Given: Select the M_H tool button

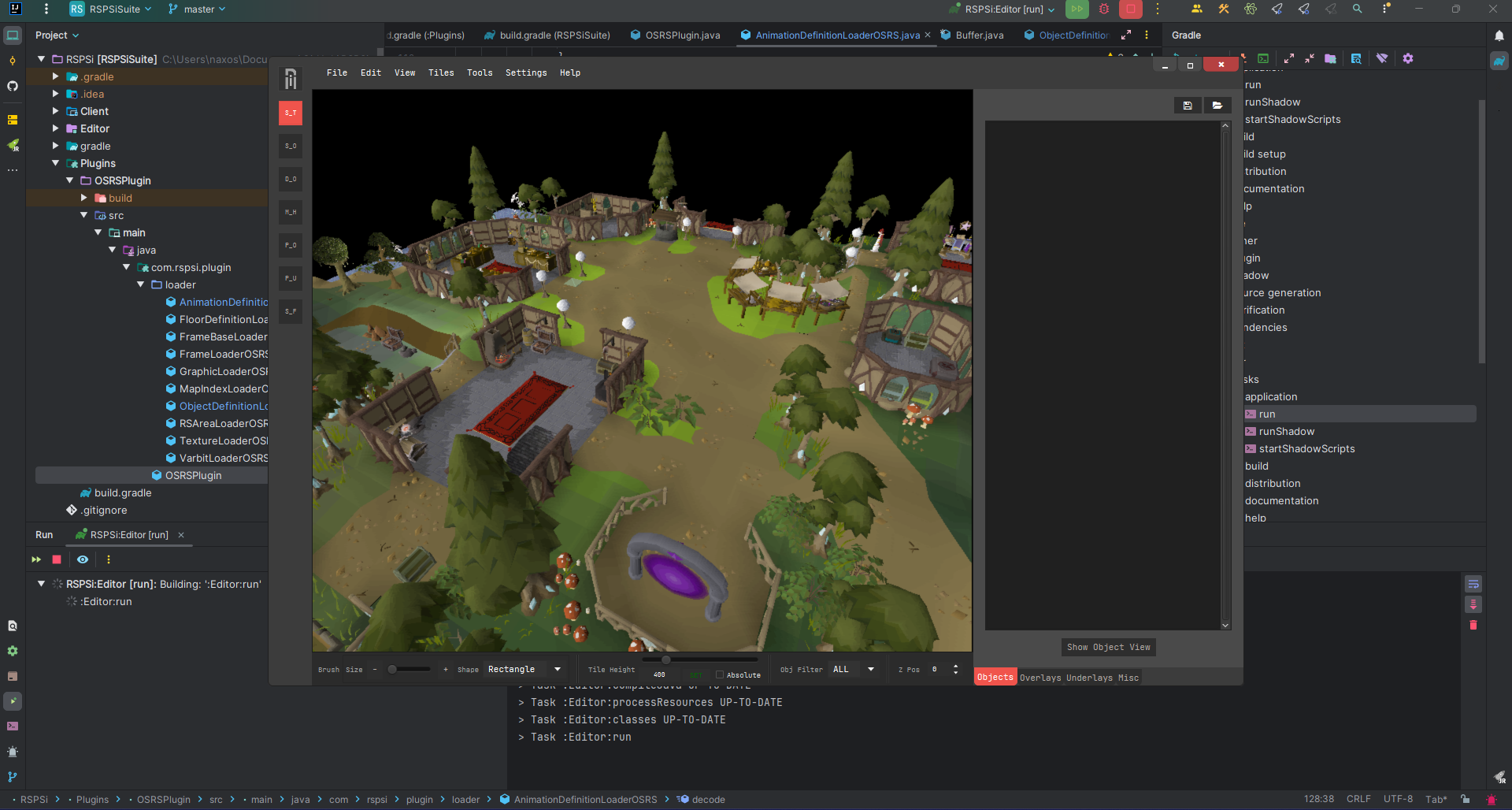Looking at the screenshot, I should (x=291, y=212).
